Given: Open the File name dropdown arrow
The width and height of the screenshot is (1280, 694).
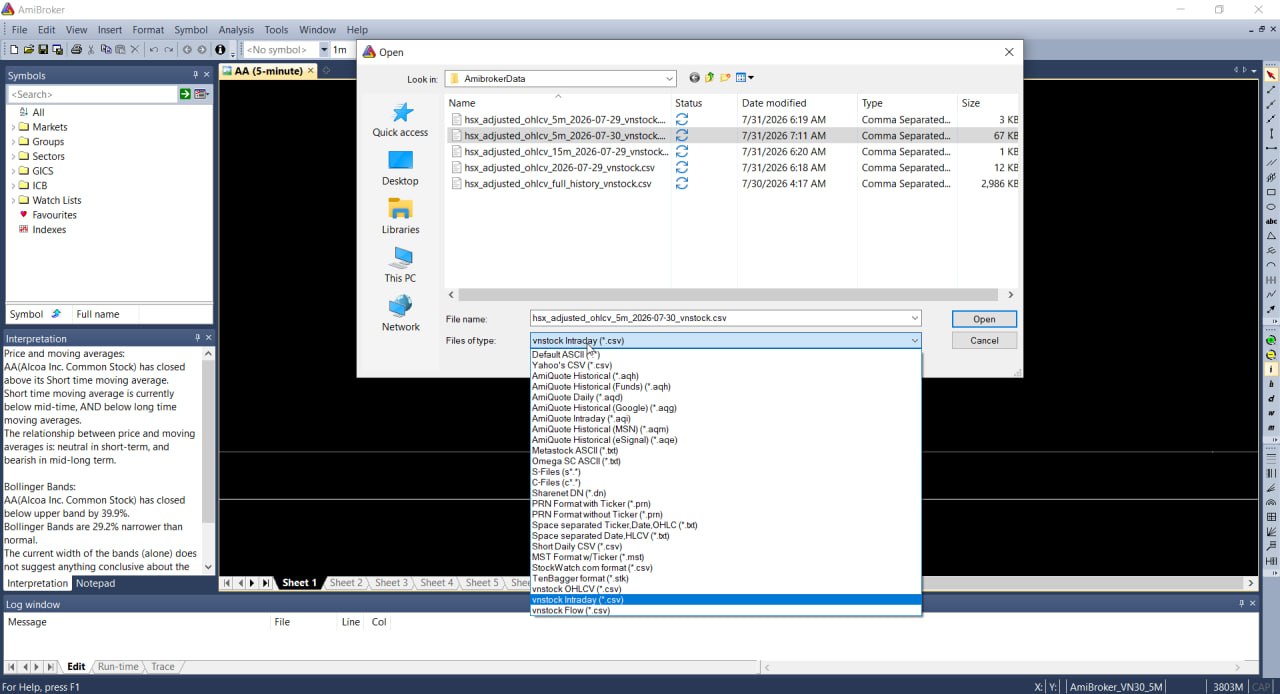Looking at the screenshot, I should (x=914, y=318).
